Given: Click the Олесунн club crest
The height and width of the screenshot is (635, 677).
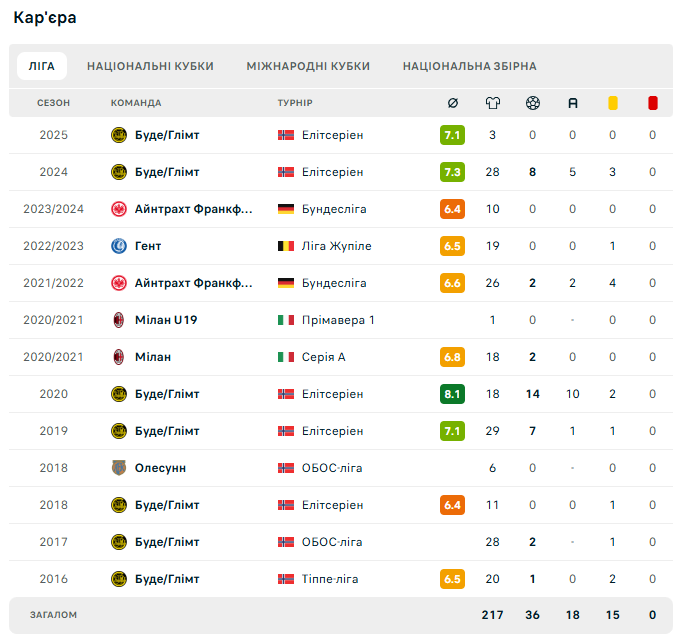Looking at the screenshot, I should pos(119,468).
